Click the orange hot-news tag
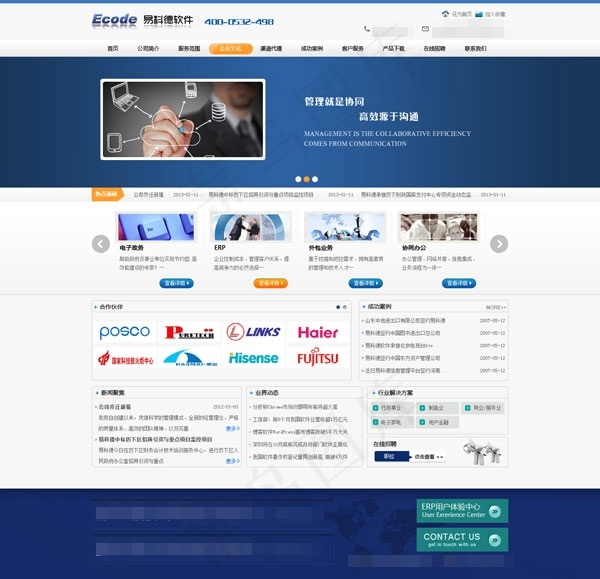 (x=108, y=194)
